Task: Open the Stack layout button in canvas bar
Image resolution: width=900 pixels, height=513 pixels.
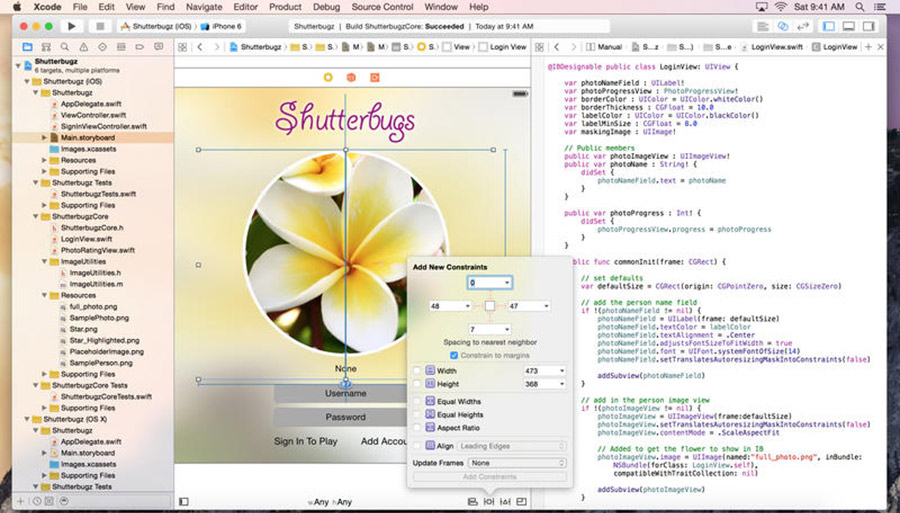Action: point(472,502)
